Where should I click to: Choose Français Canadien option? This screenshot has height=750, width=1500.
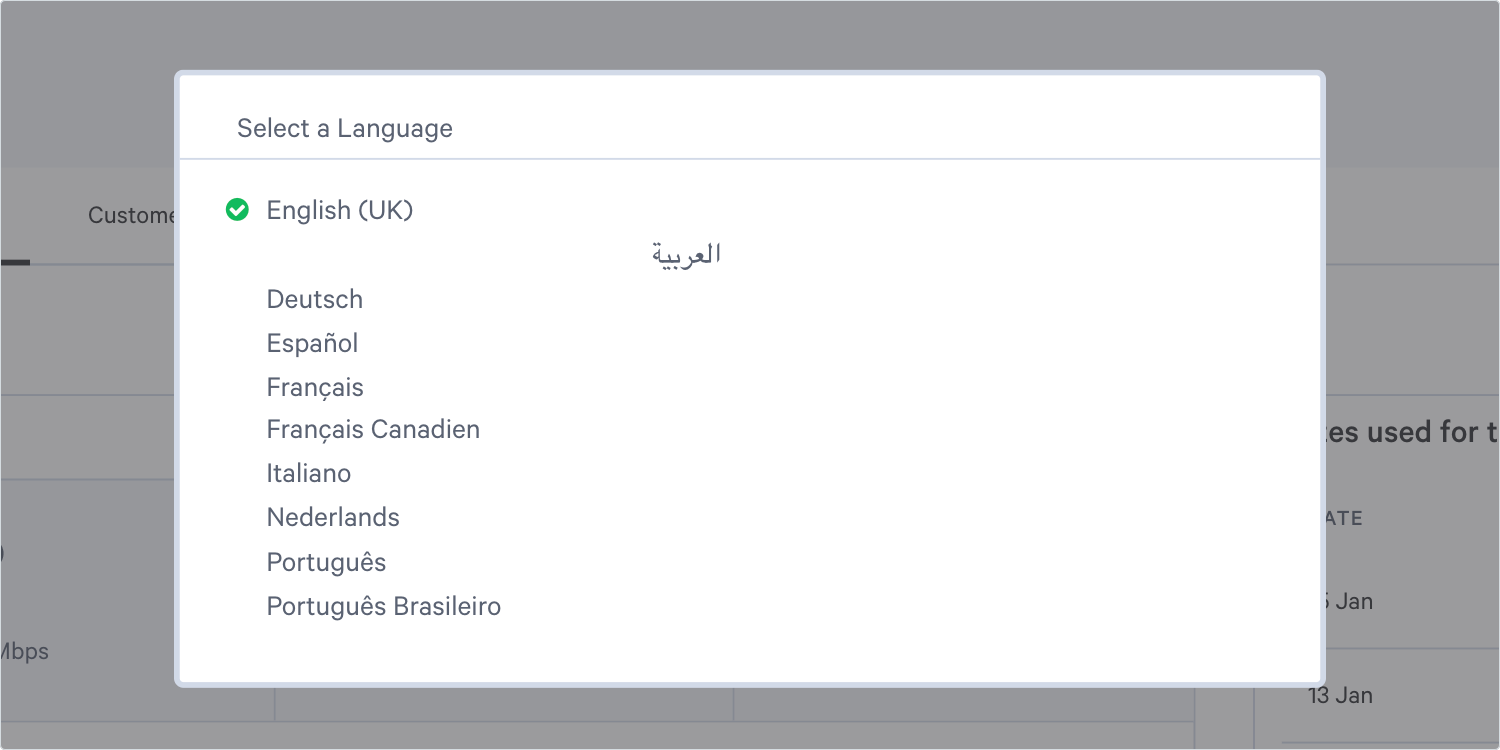373,429
